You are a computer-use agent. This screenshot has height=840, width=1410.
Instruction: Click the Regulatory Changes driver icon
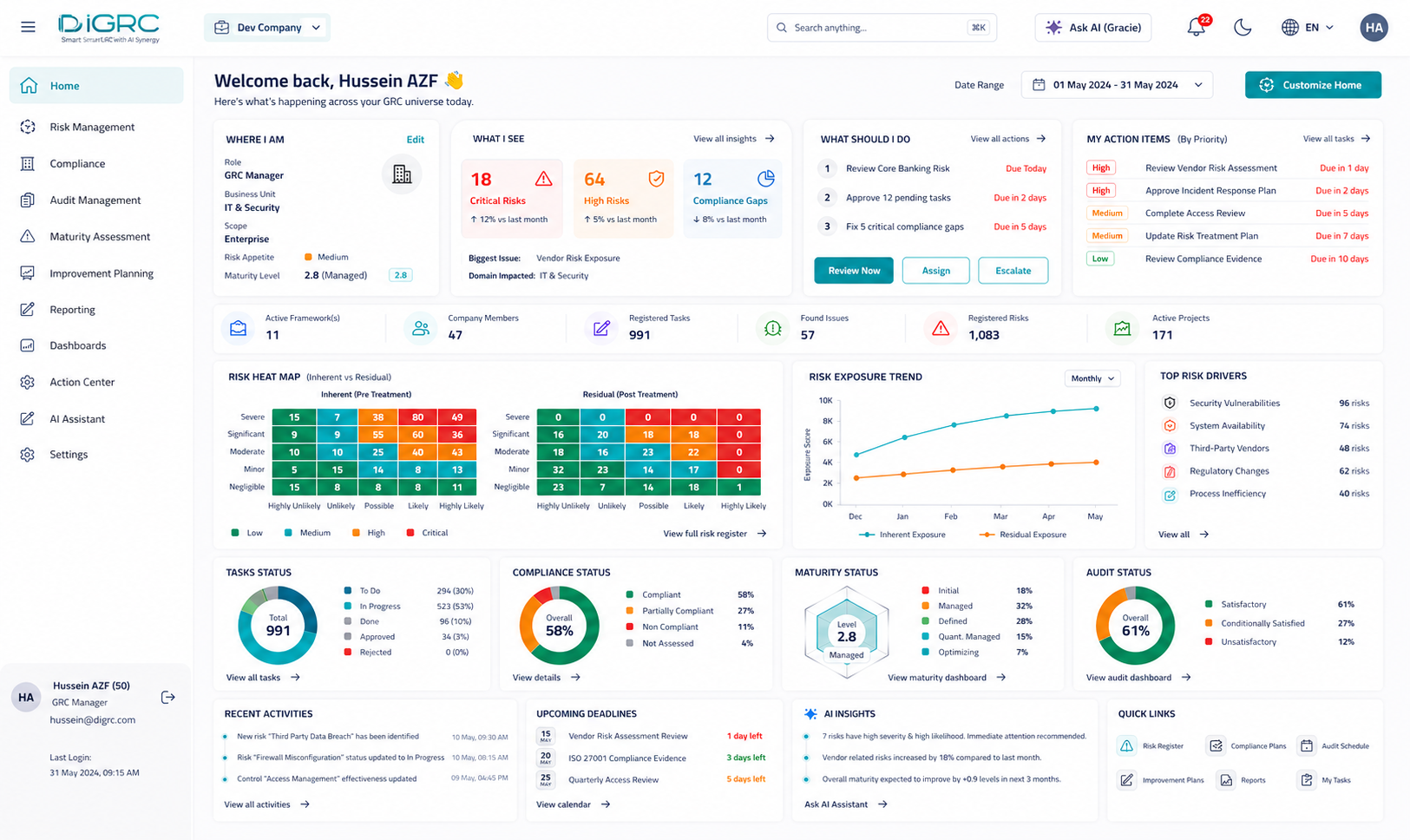(x=1170, y=471)
